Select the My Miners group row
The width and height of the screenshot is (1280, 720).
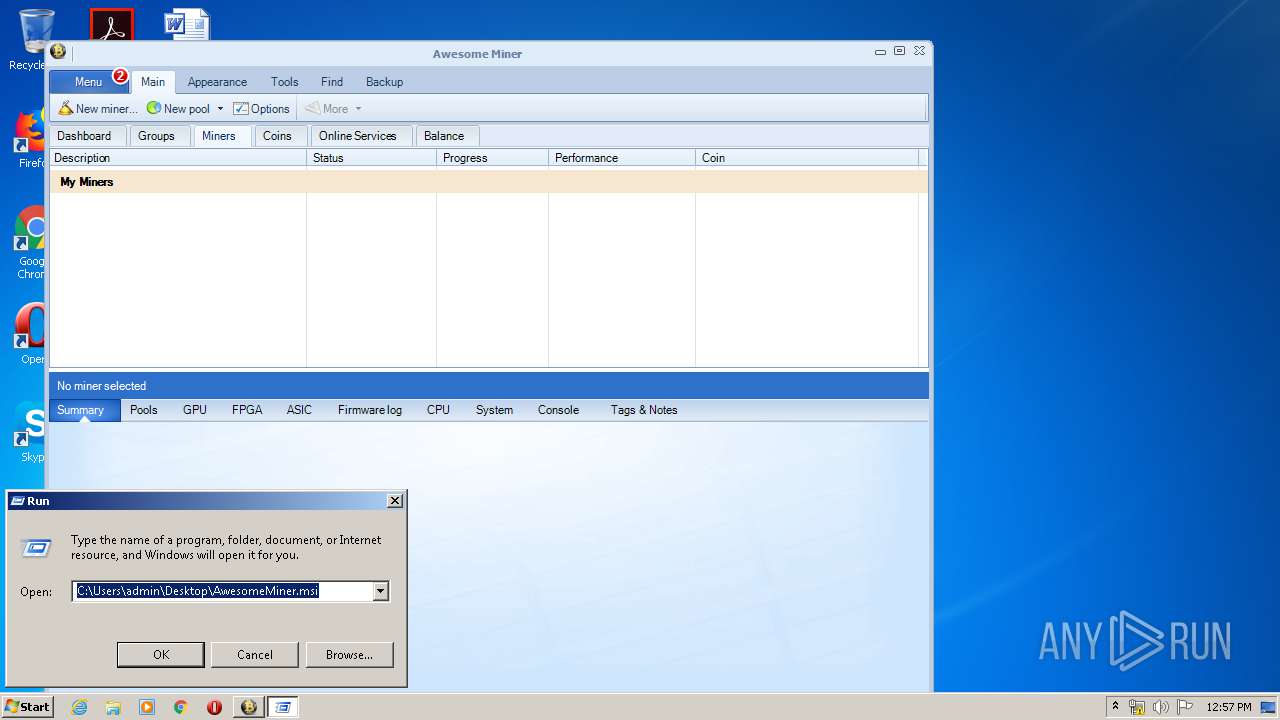488,182
